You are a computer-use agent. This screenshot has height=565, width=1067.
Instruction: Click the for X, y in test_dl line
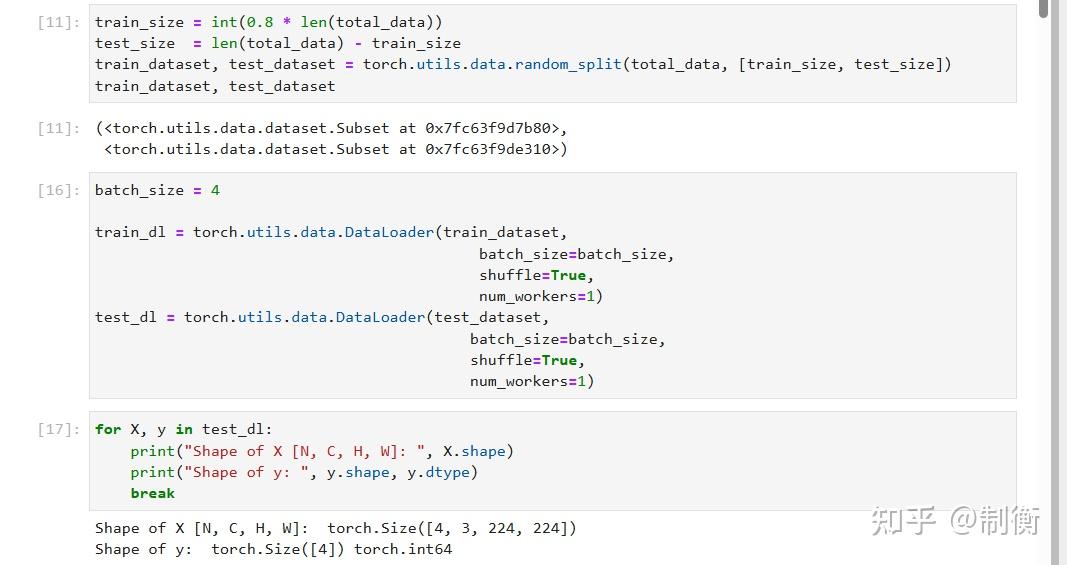184,430
